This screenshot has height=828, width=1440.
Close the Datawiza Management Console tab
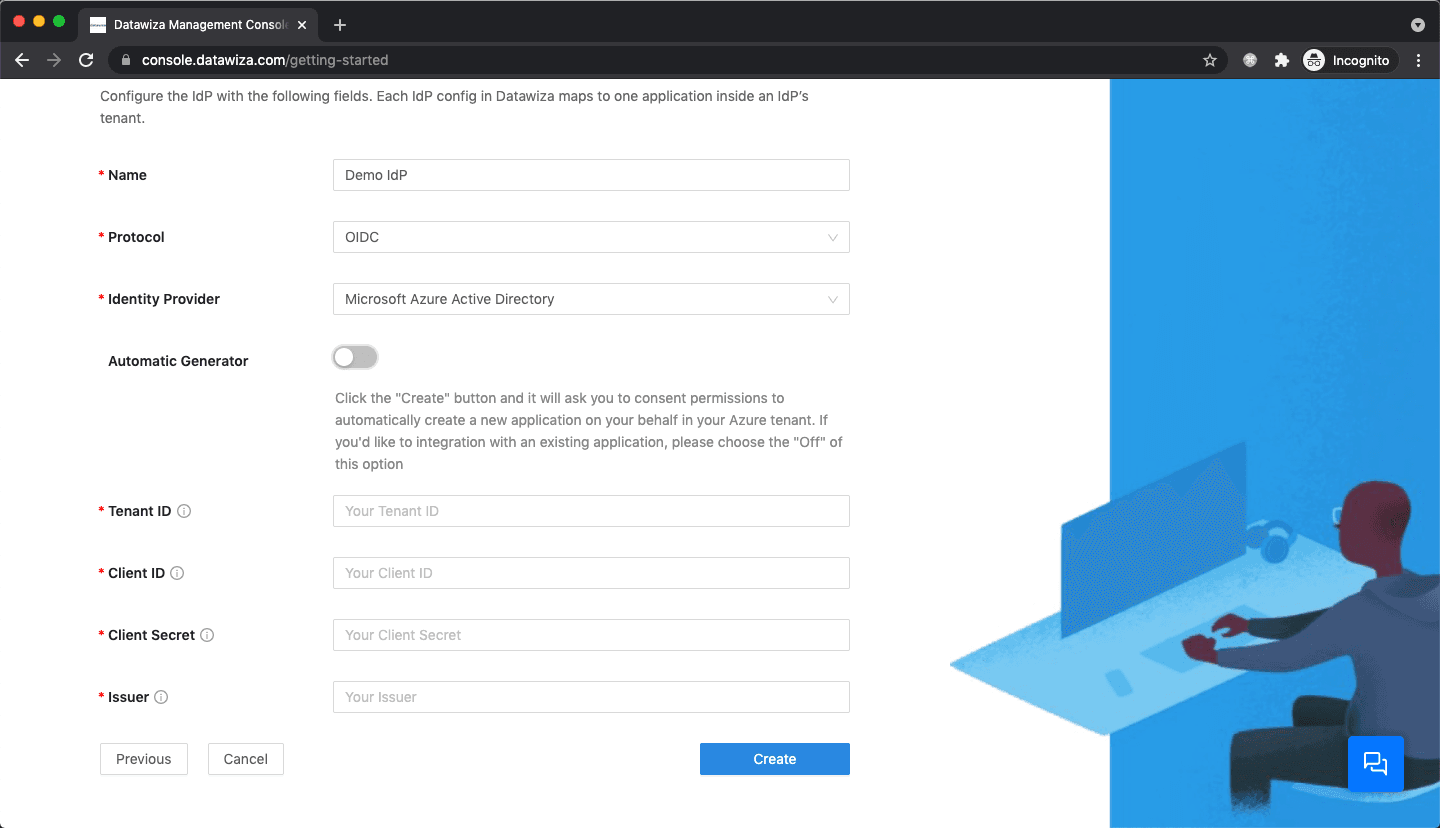click(302, 25)
